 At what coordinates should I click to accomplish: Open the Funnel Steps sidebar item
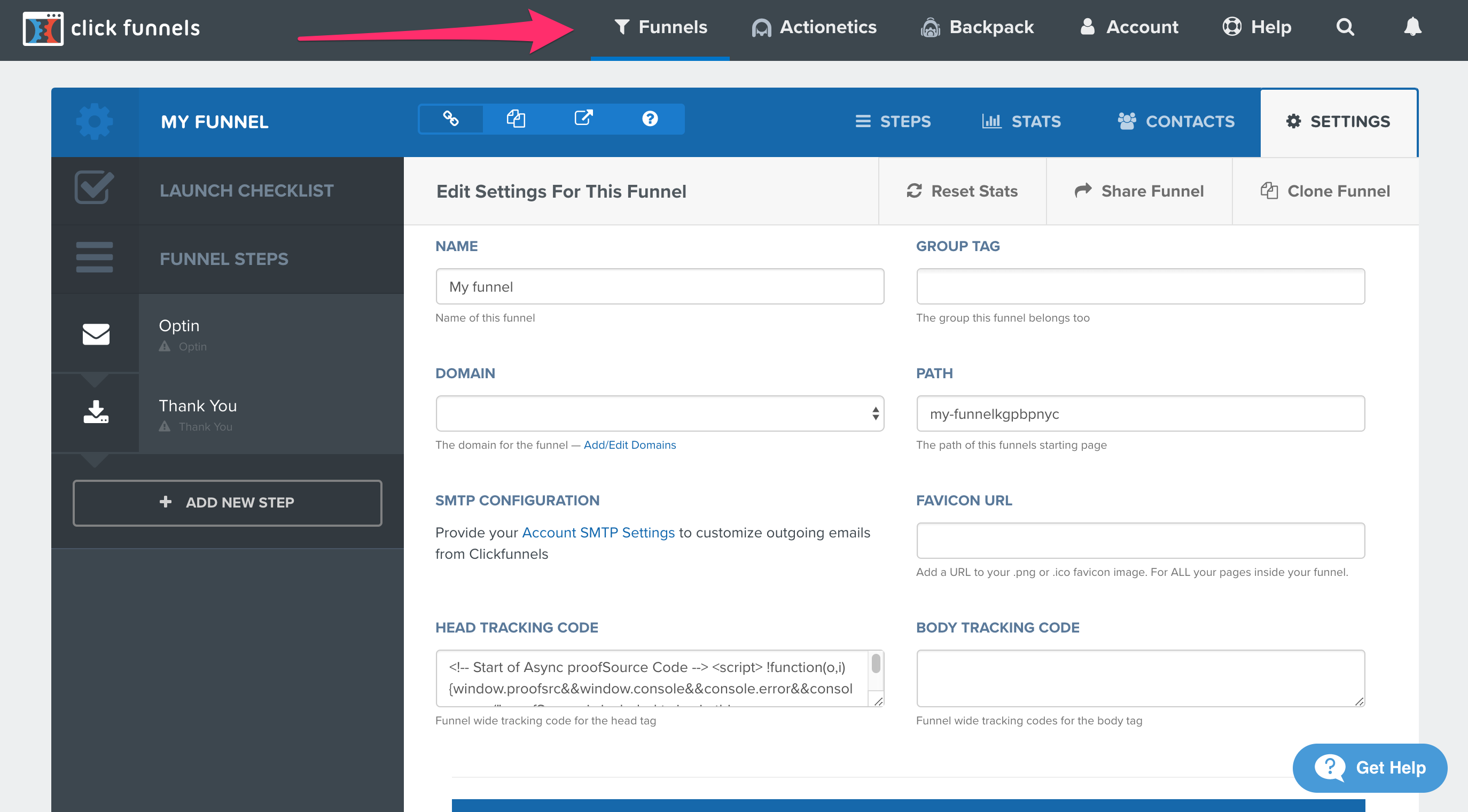tap(228, 259)
